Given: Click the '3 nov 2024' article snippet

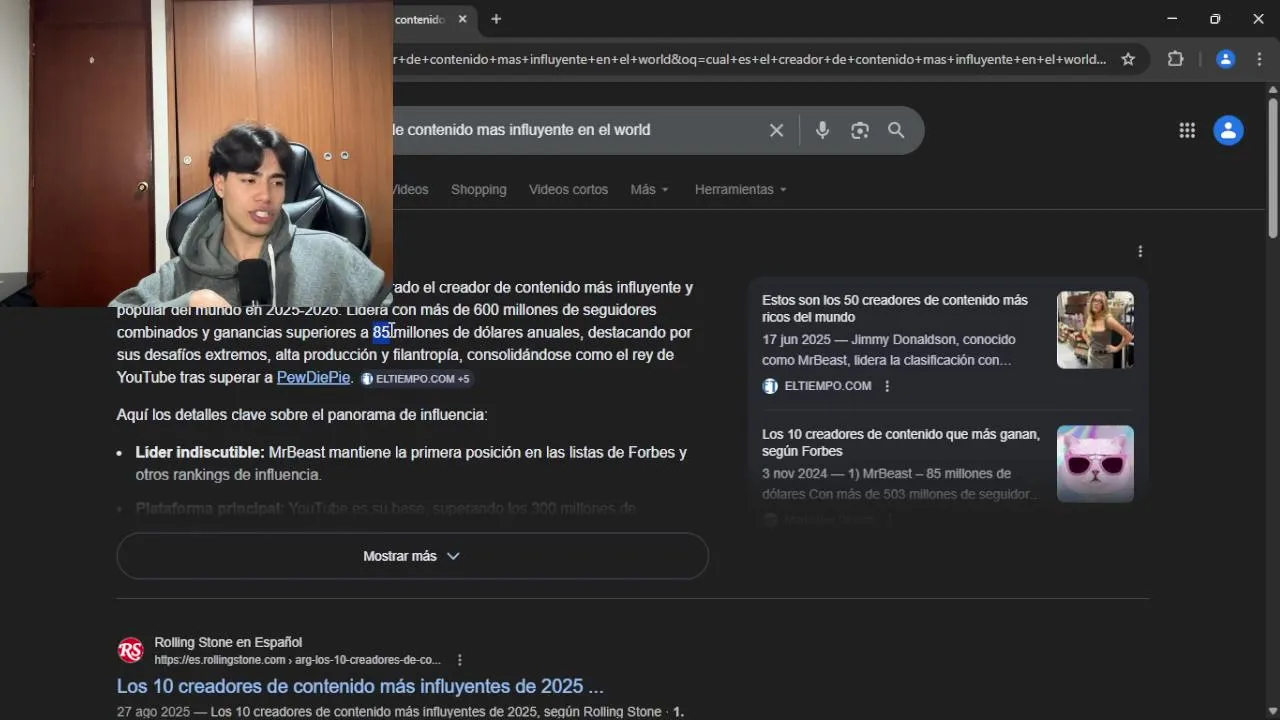Looking at the screenshot, I should [900, 484].
